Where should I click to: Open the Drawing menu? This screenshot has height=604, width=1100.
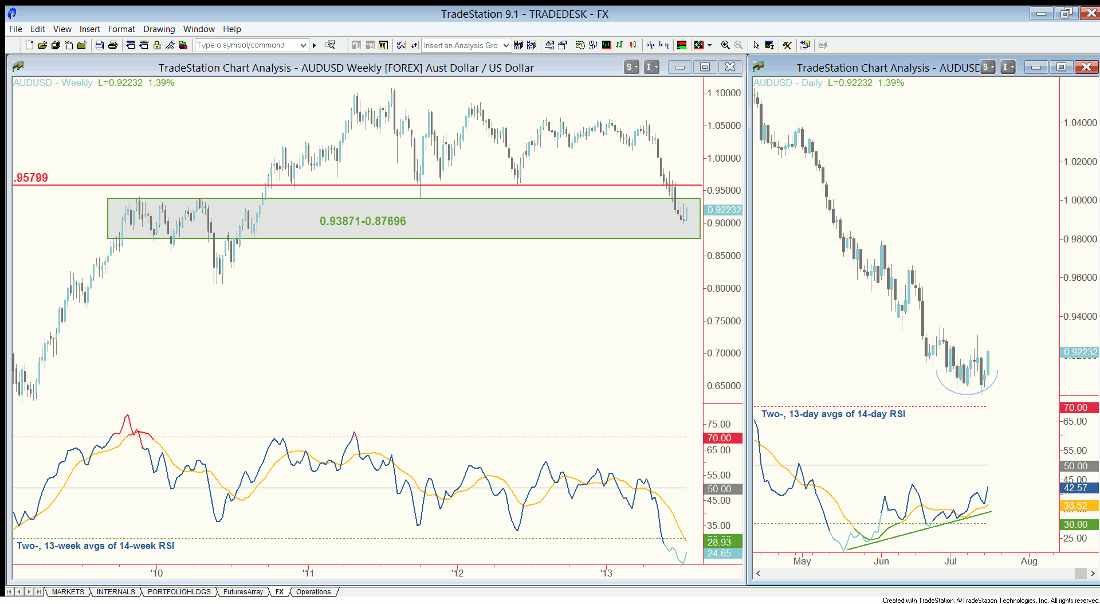(x=158, y=29)
